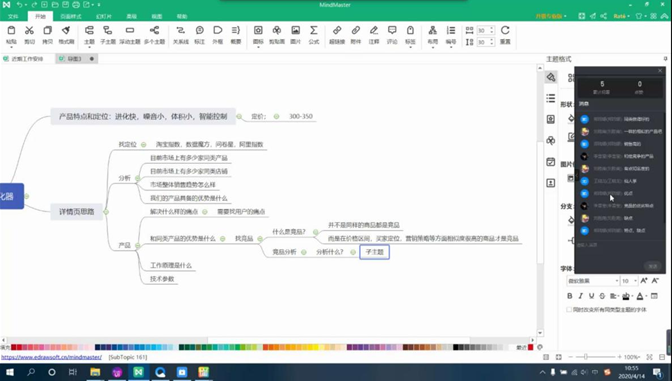
Task: Click the 格式刷 format painter icon
Action: coord(66,35)
